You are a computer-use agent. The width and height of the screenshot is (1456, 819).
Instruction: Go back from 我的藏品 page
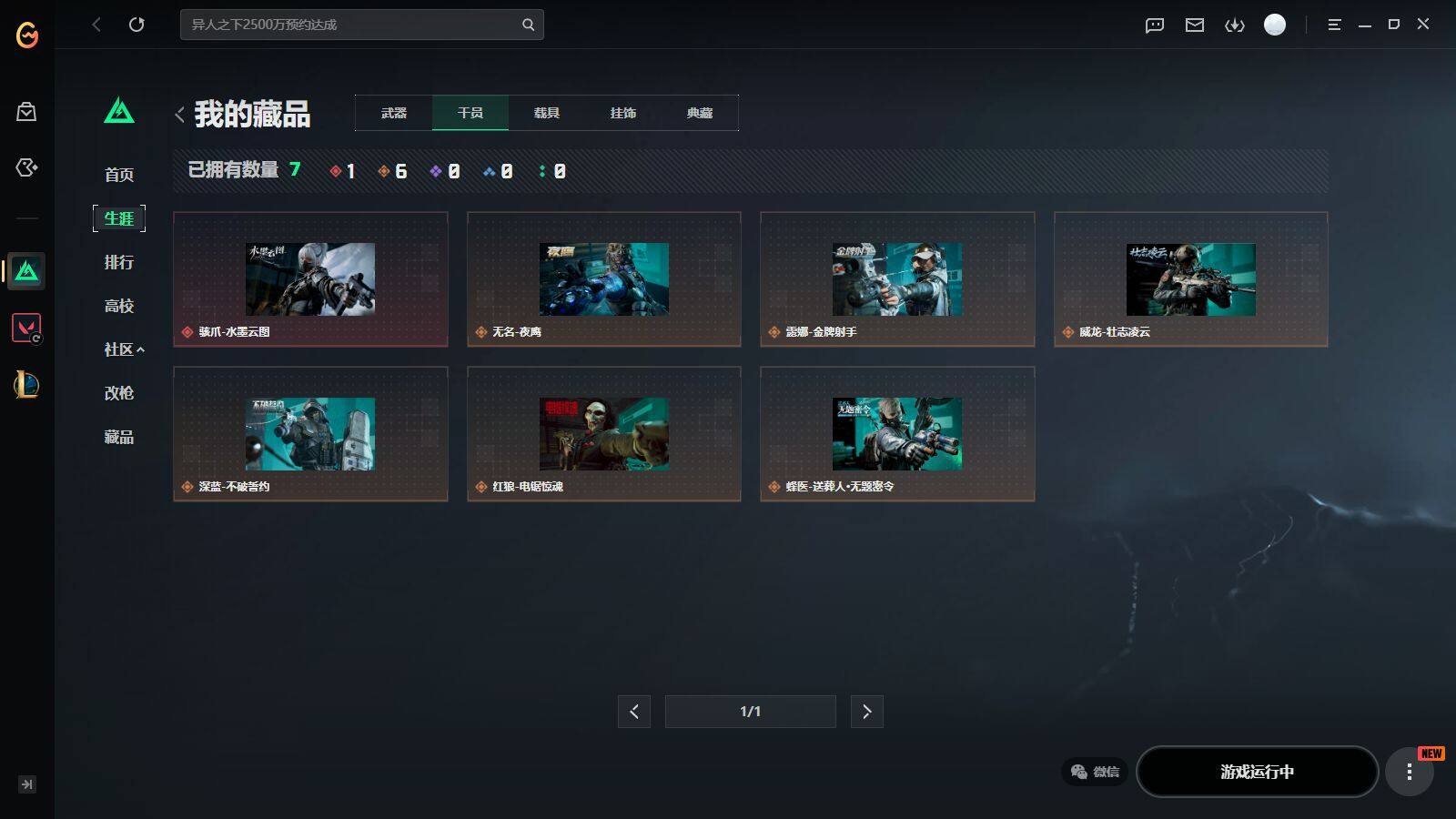[179, 115]
